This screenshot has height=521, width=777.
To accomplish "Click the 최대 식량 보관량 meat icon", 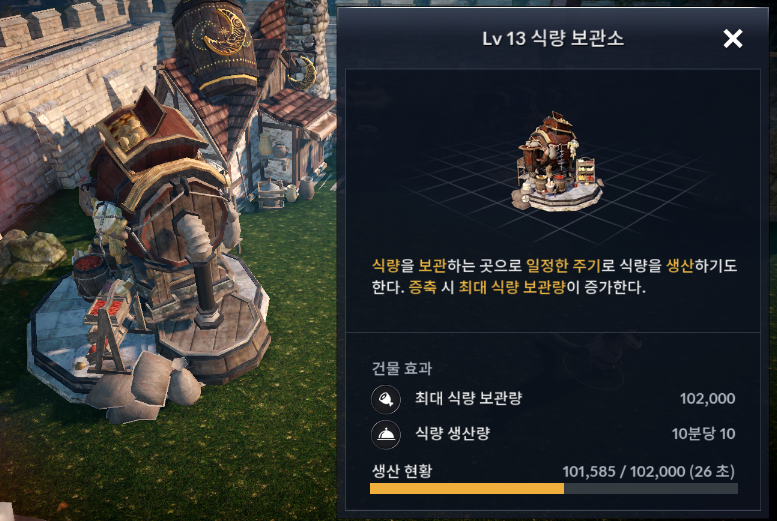I will tap(386, 399).
